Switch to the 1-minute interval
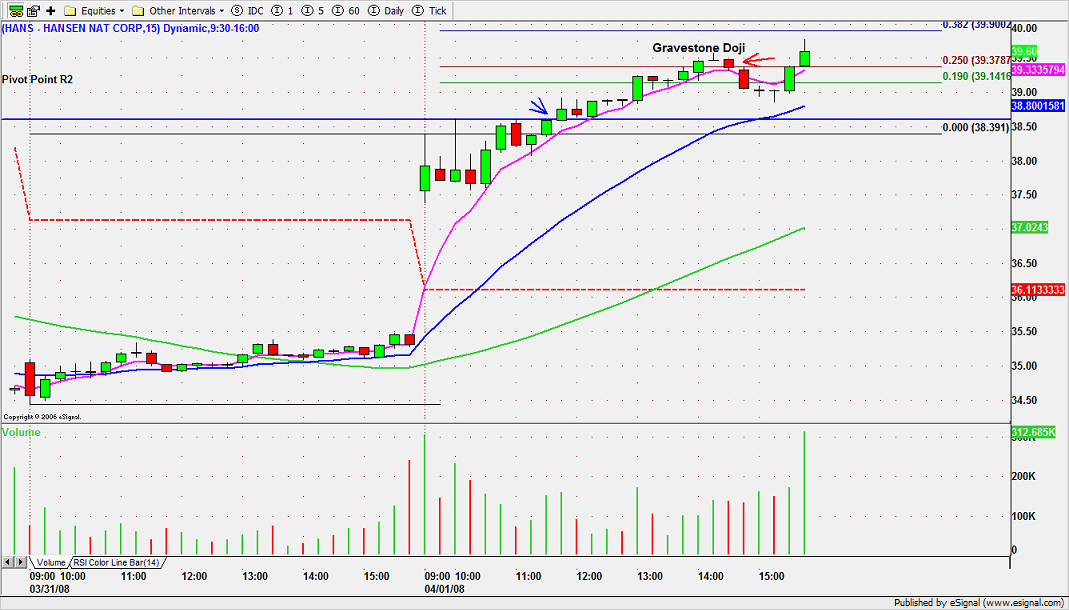This screenshot has height=610, width=1069. (x=282, y=11)
